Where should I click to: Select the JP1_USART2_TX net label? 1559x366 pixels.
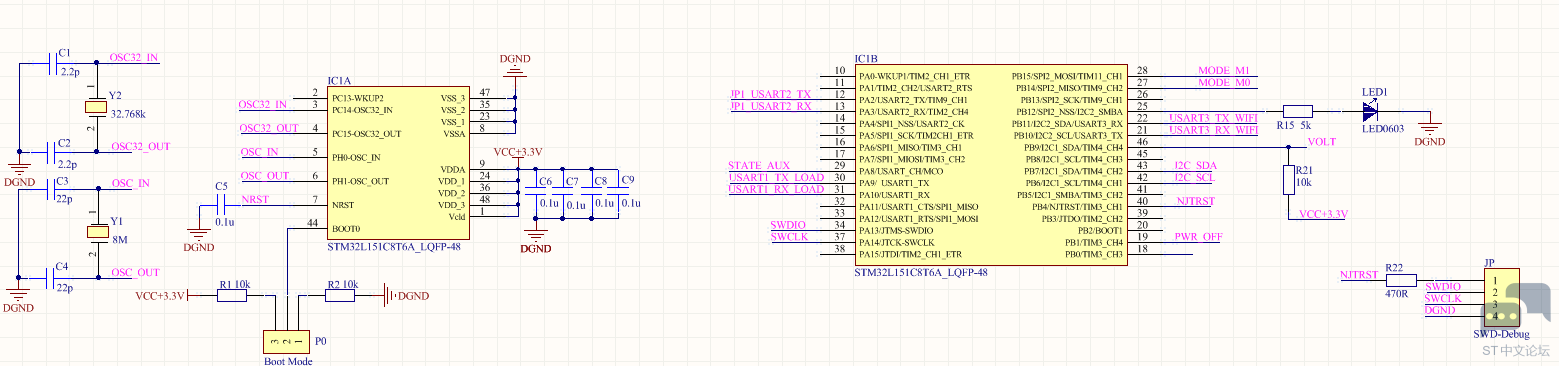pos(770,94)
